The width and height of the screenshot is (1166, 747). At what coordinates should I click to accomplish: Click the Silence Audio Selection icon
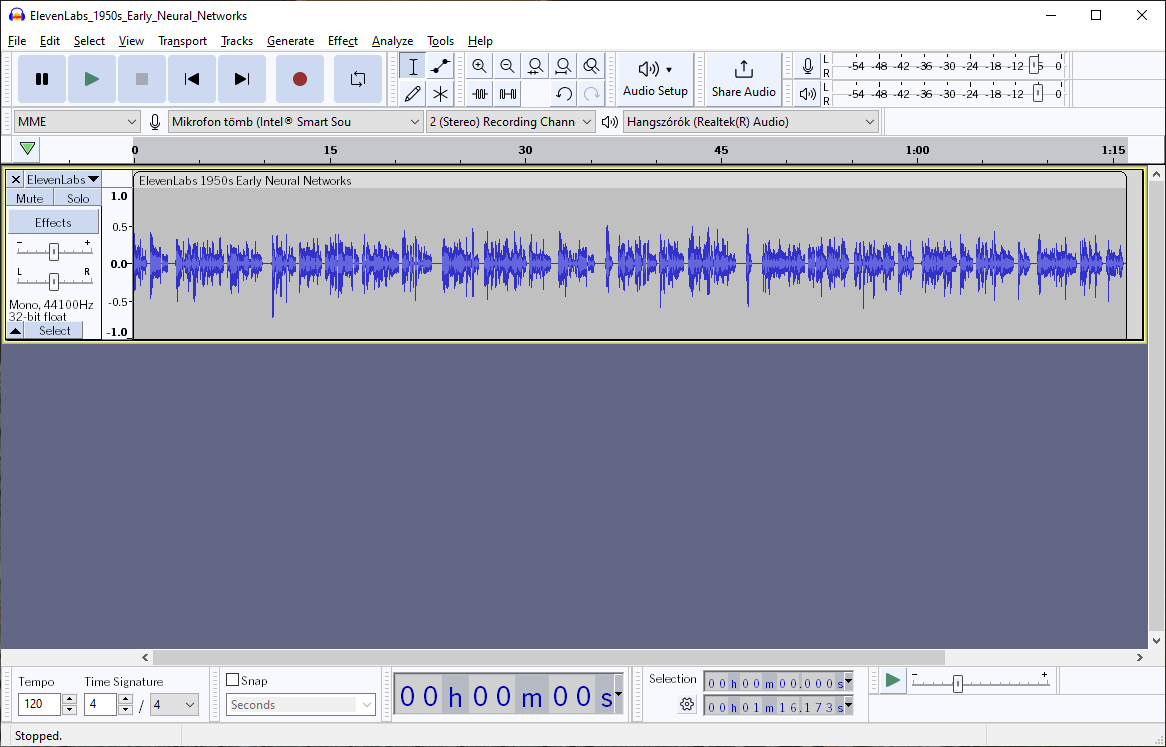[x=507, y=92]
